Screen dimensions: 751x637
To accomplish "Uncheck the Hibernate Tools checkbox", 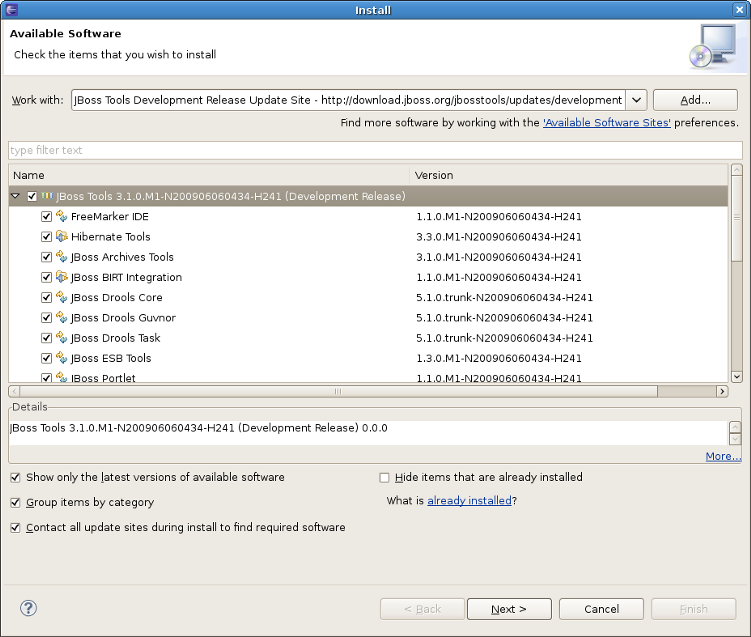I will pos(46,237).
